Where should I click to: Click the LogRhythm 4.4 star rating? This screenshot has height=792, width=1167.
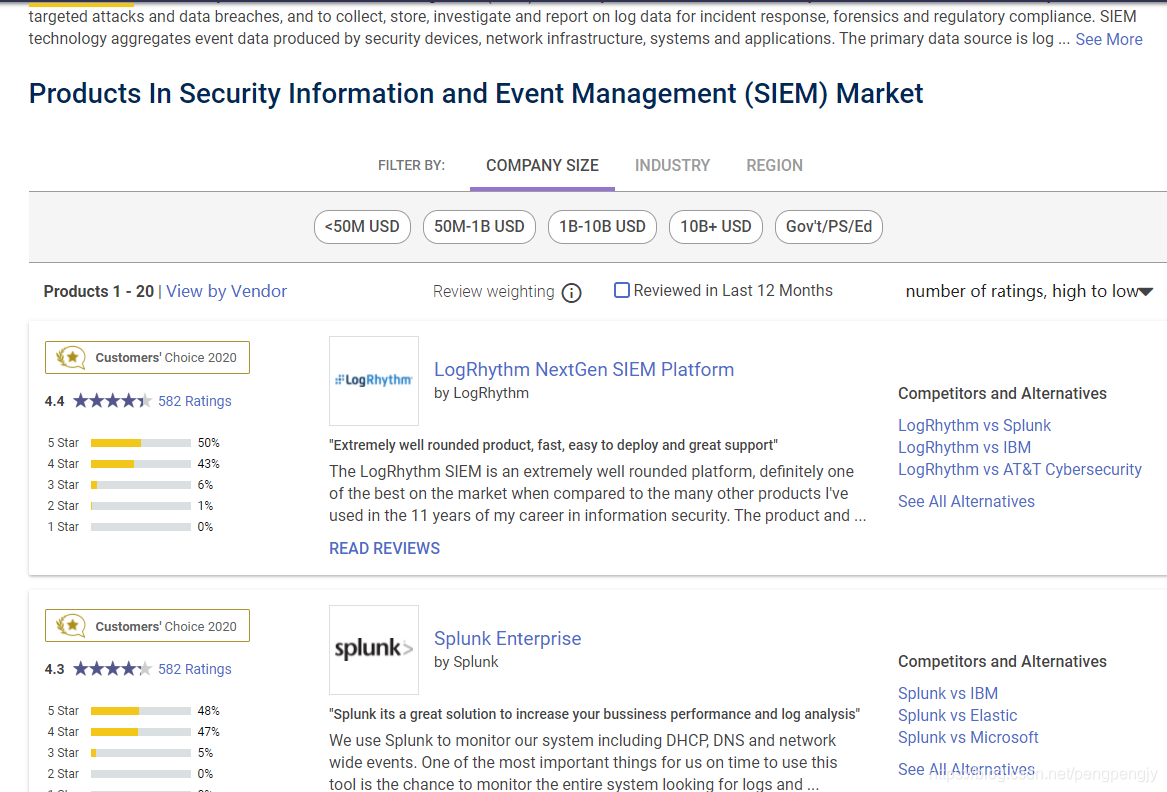coord(112,401)
